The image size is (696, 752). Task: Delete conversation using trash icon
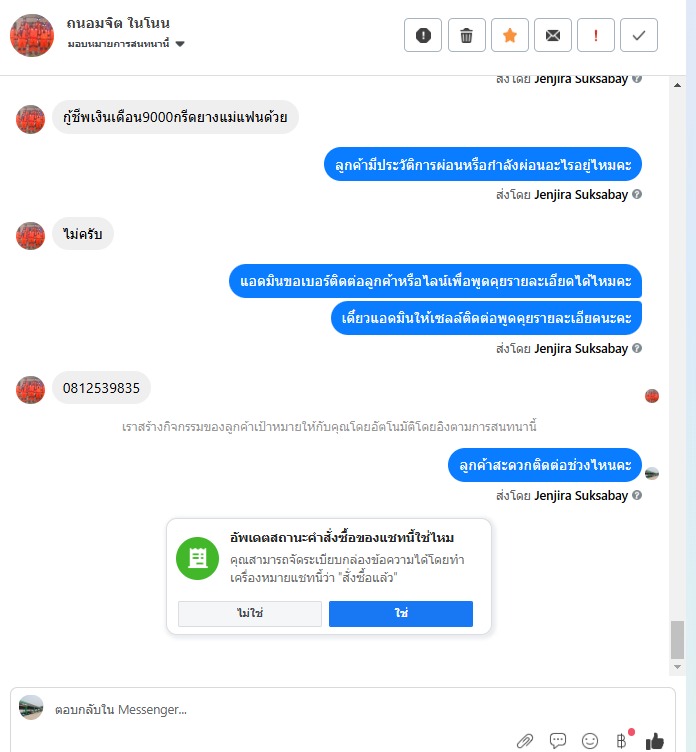coord(466,35)
